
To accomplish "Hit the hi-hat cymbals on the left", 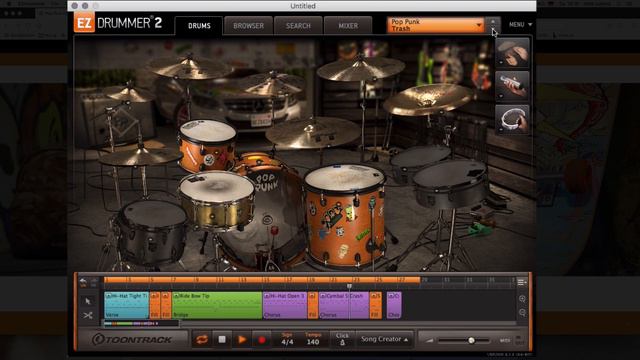I will [140, 157].
